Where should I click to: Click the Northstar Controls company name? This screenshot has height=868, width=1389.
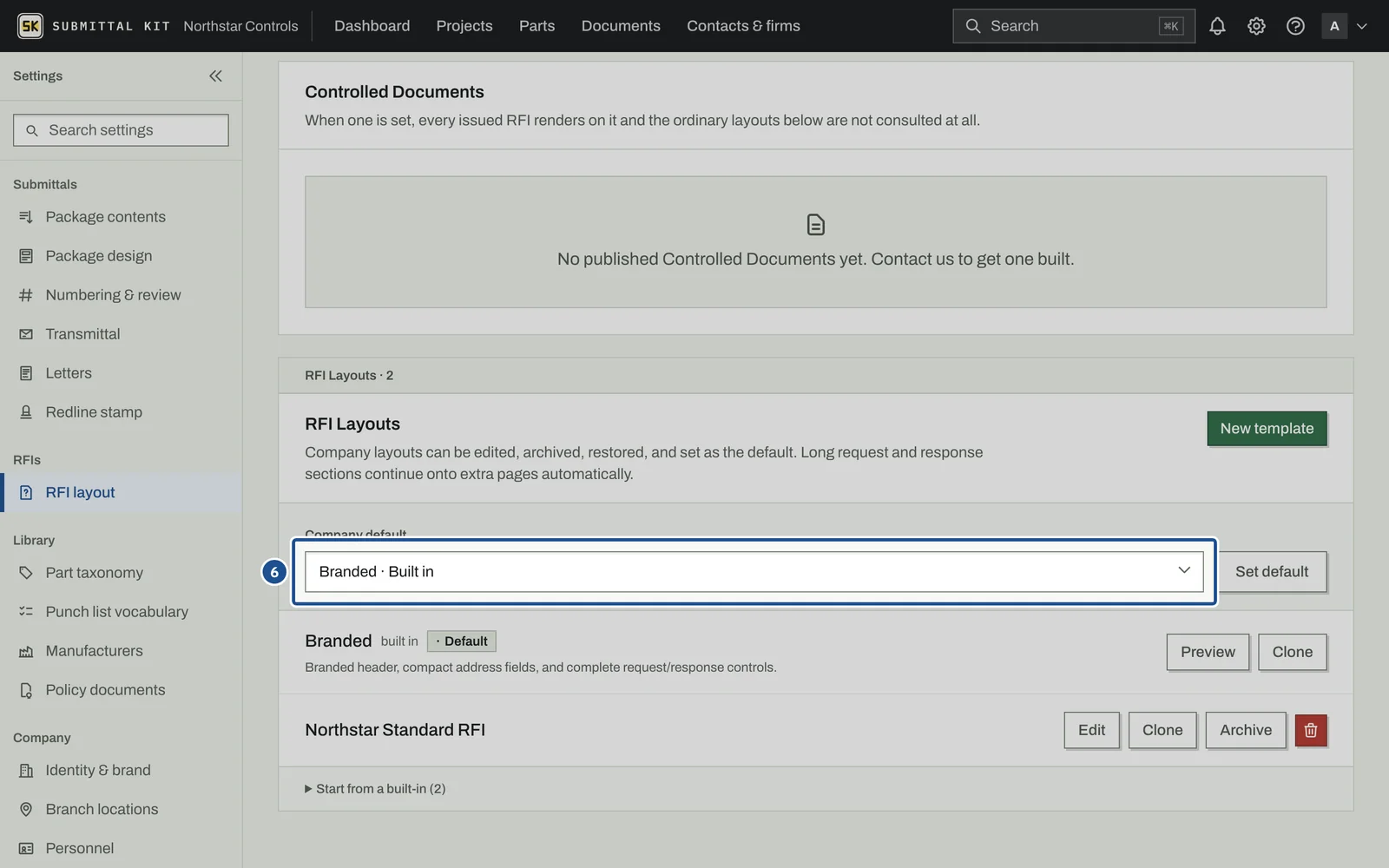pyautogui.click(x=240, y=26)
